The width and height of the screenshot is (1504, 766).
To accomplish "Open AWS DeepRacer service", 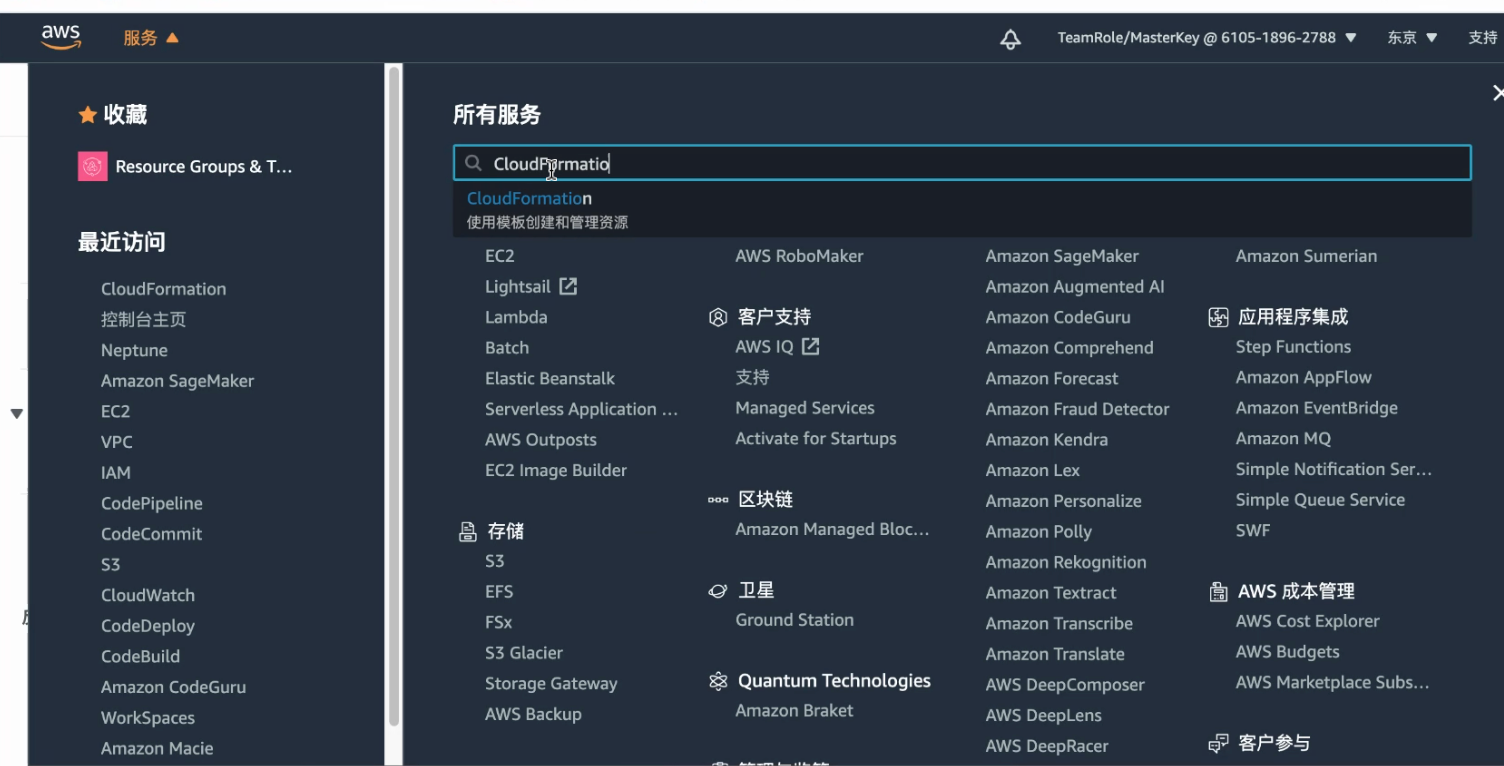I will pos(1046,746).
